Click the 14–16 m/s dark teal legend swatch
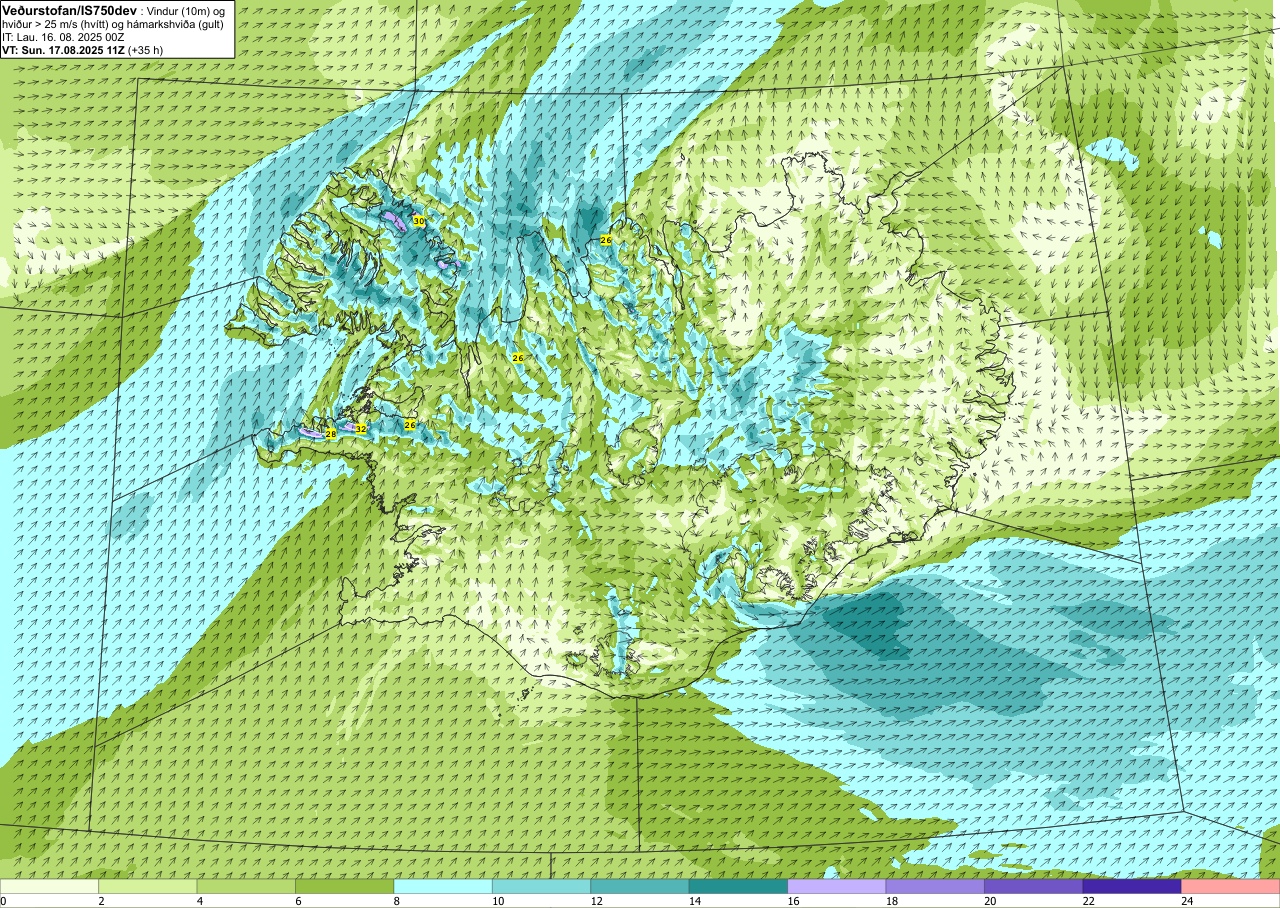1280x908 pixels. click(738, 887)
